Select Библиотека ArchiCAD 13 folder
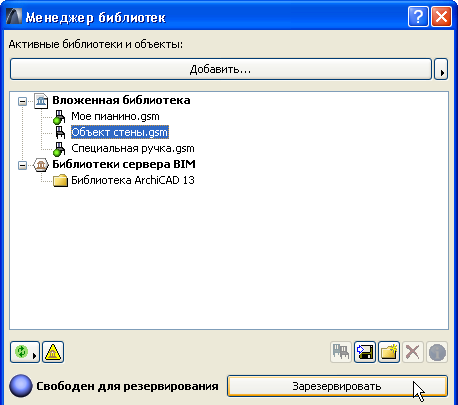 133,180
